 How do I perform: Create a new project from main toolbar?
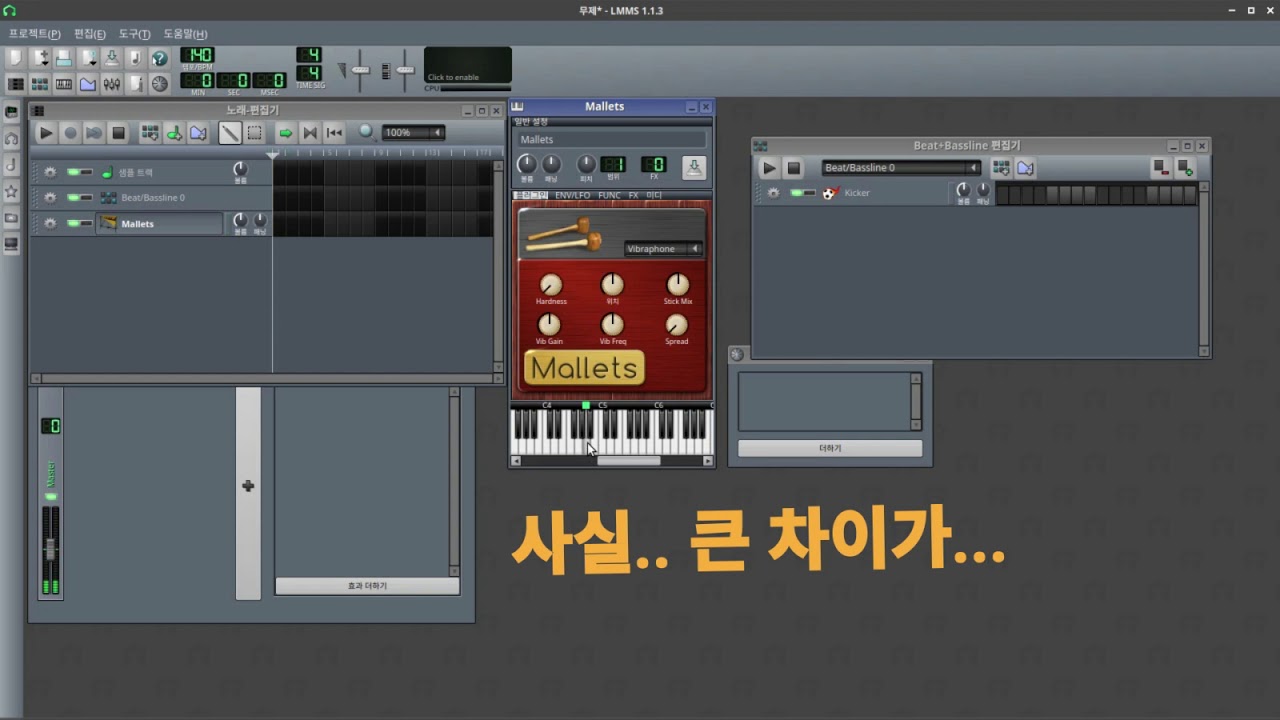tap(16, 58)
